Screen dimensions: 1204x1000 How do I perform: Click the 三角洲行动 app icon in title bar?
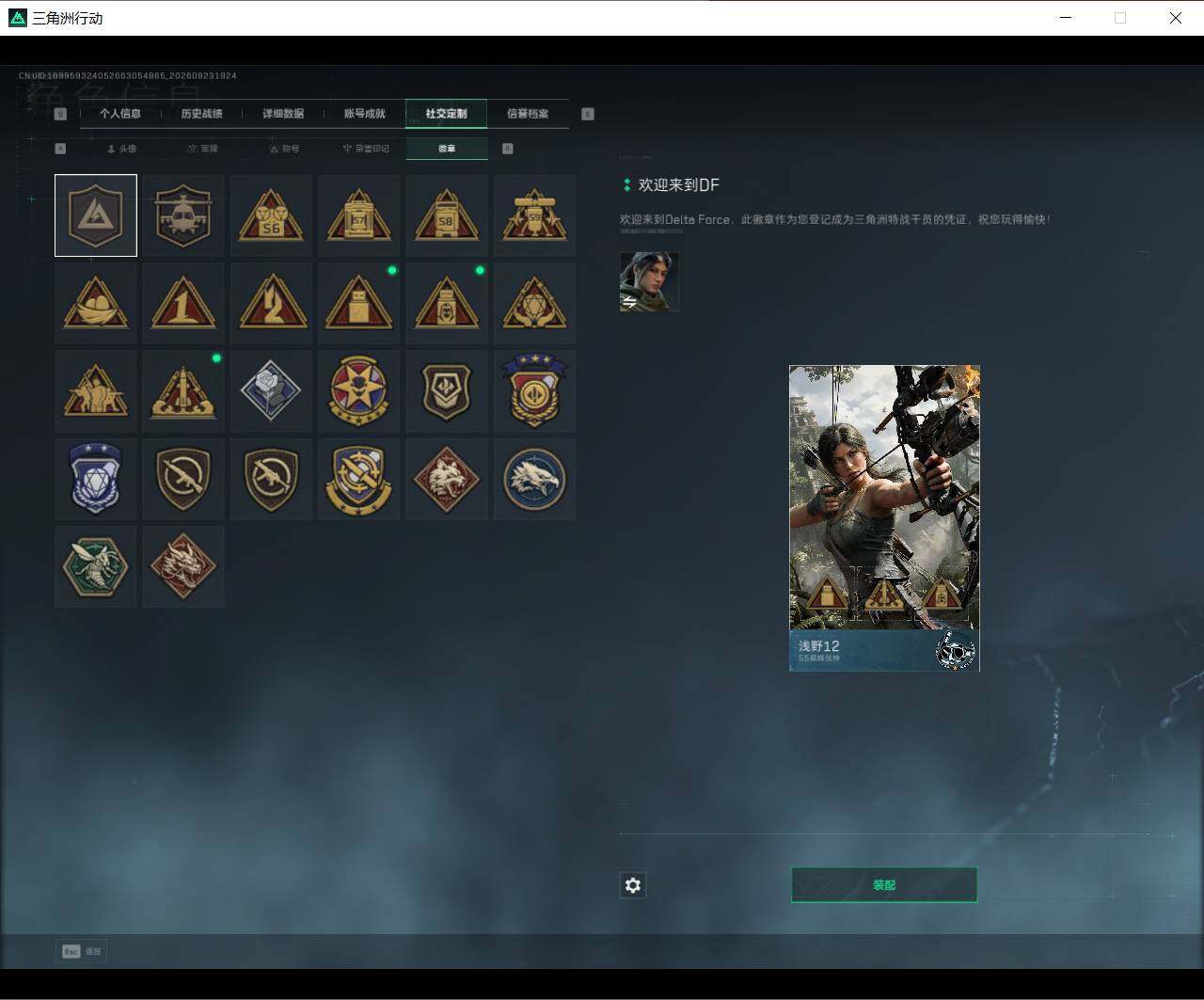point(18,18)
